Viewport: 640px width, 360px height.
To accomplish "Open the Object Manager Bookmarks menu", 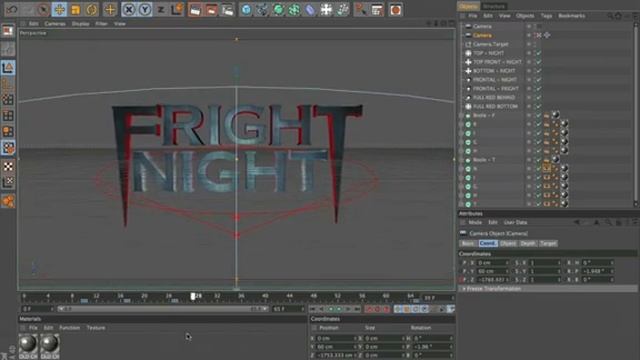I will tap(571, 16).
